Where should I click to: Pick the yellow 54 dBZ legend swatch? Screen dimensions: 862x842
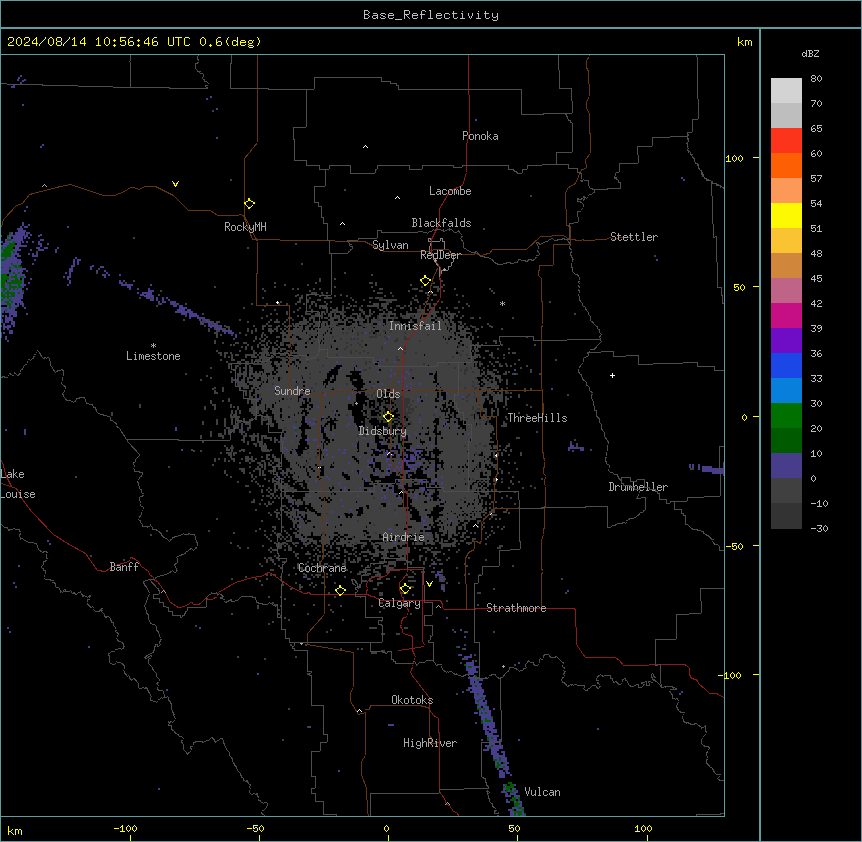click(786, 215)
